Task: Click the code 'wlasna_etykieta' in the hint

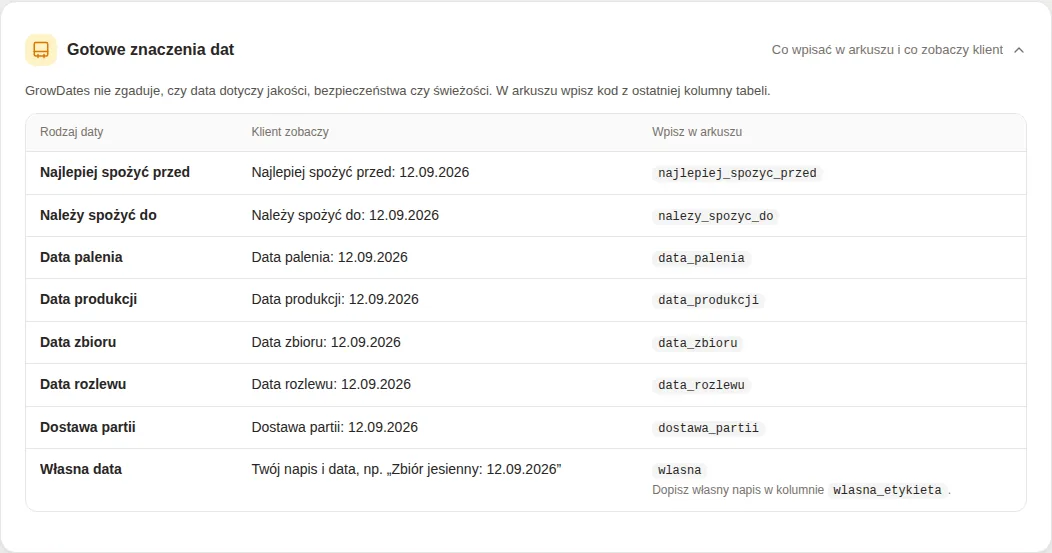Action: (888, 490)
